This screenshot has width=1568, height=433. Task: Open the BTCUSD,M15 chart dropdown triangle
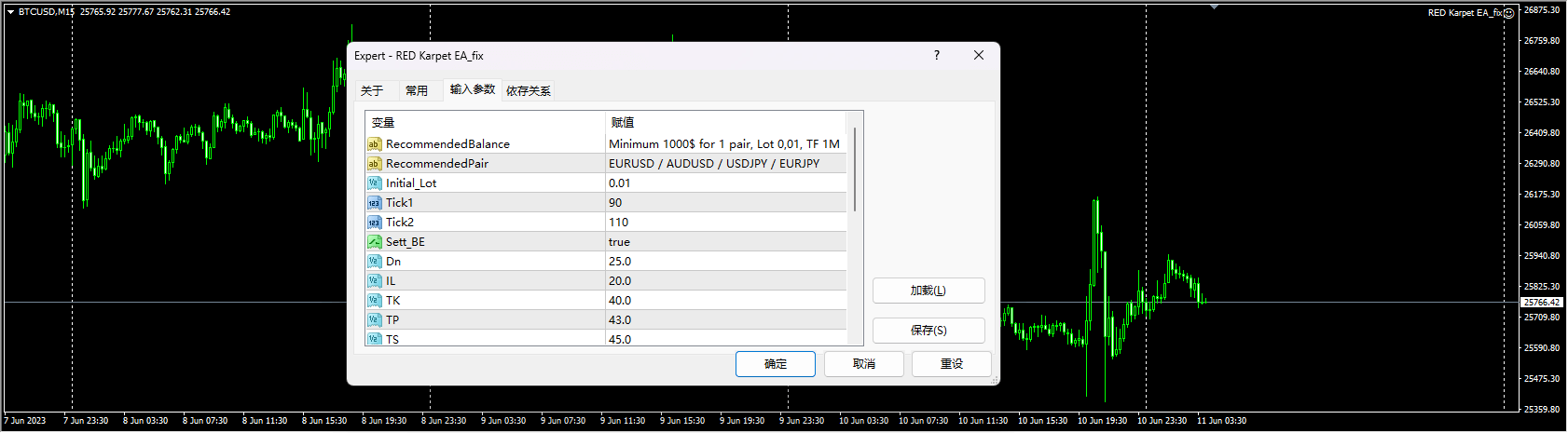coord(10,12)
